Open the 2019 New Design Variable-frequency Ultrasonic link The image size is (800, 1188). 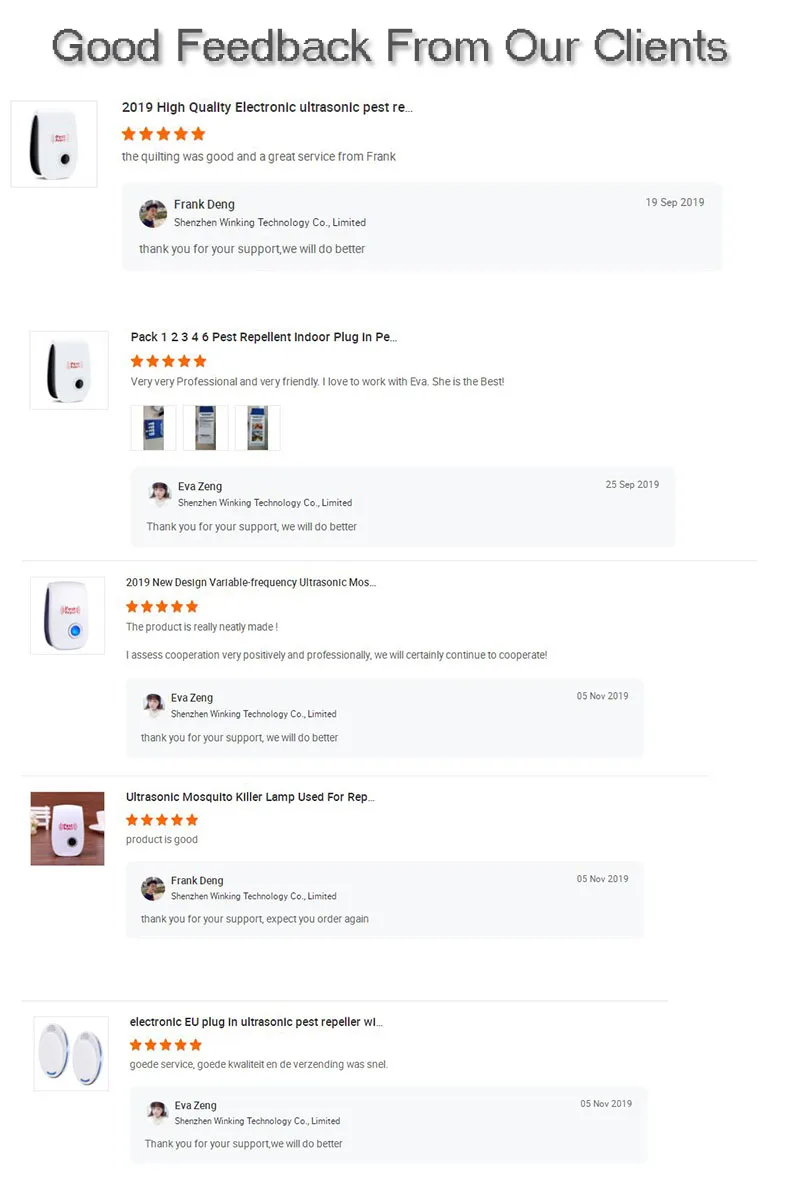pyautogui.click(x=251, y=582)
